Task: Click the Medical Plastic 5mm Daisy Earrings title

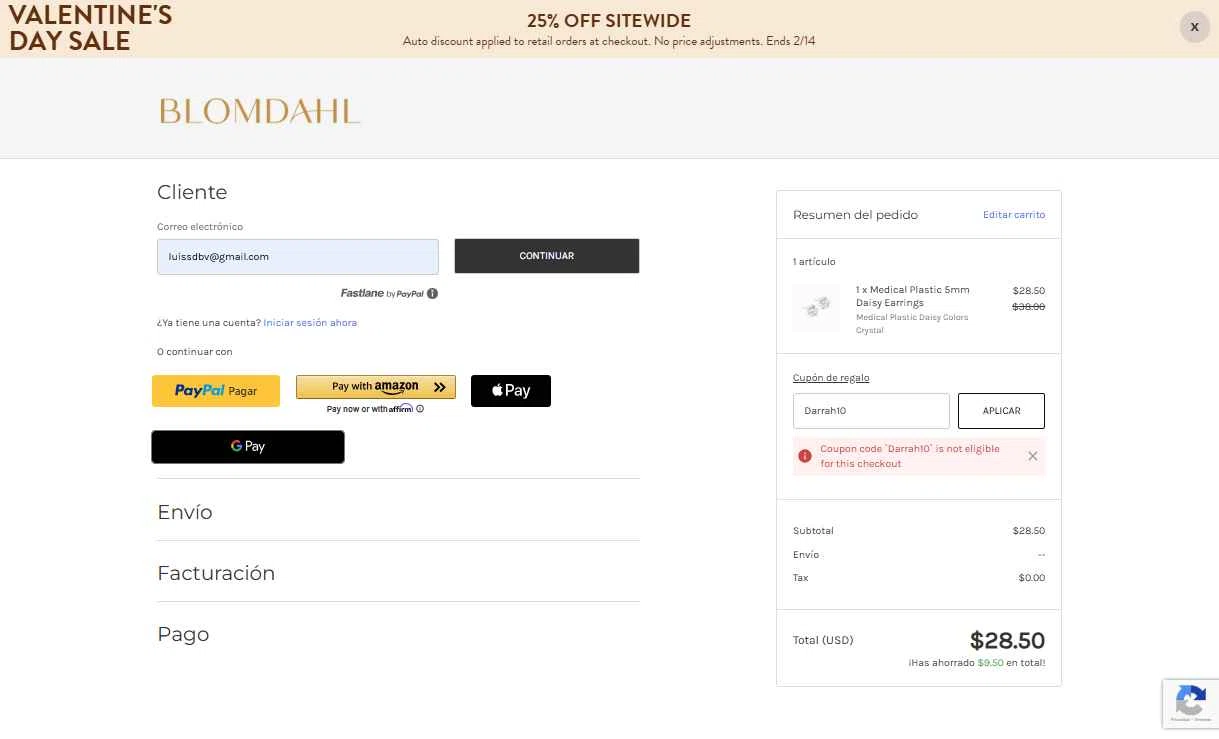Action: click(913, 296)
